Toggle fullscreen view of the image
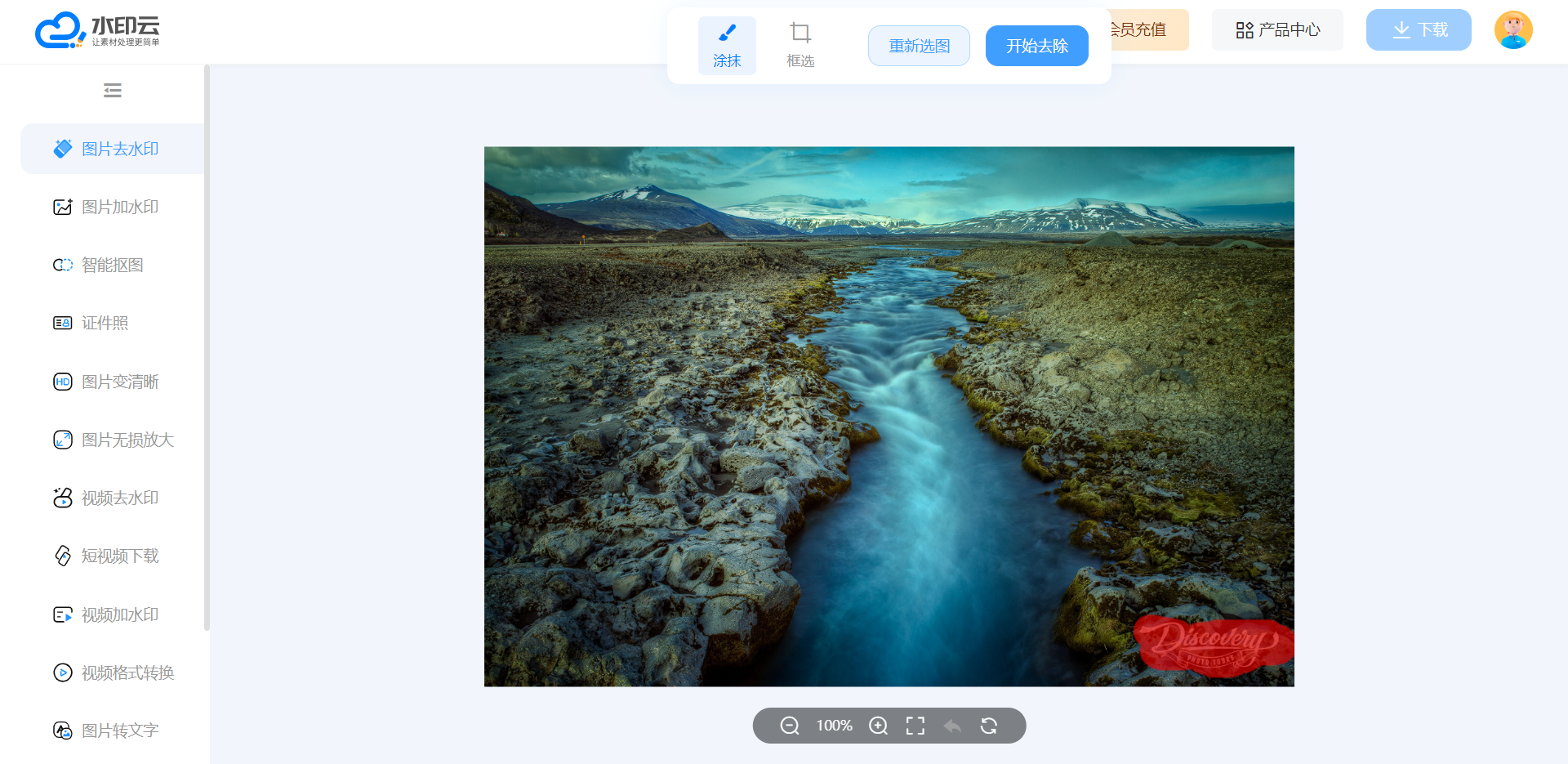The image size is (1568, 764). [915, 726]
